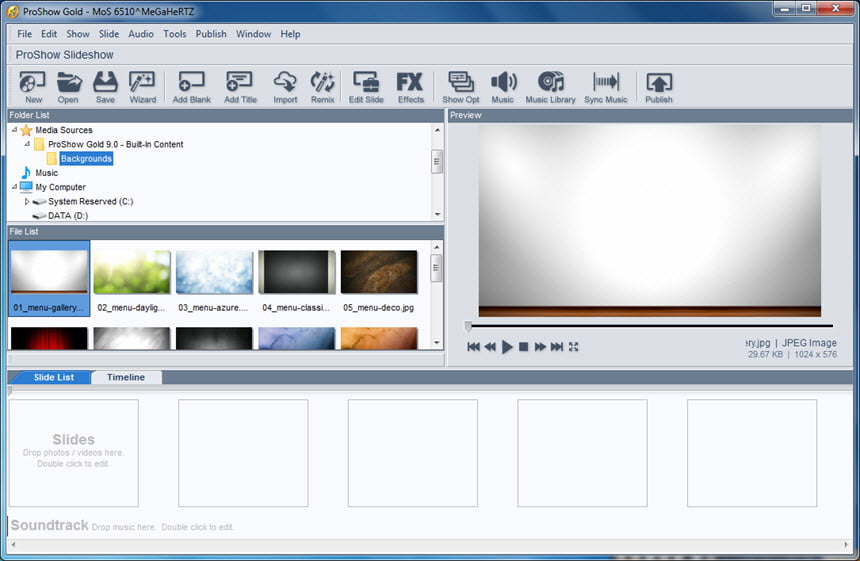Open the Window menu
Image resolution: width=860 pixels, height=561 pixels.
tap(253, 34)
